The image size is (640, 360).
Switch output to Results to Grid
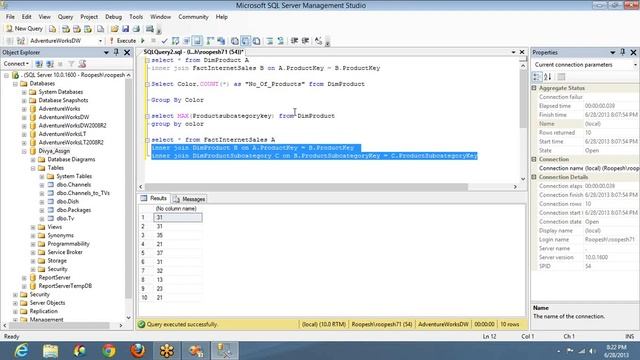245,41
